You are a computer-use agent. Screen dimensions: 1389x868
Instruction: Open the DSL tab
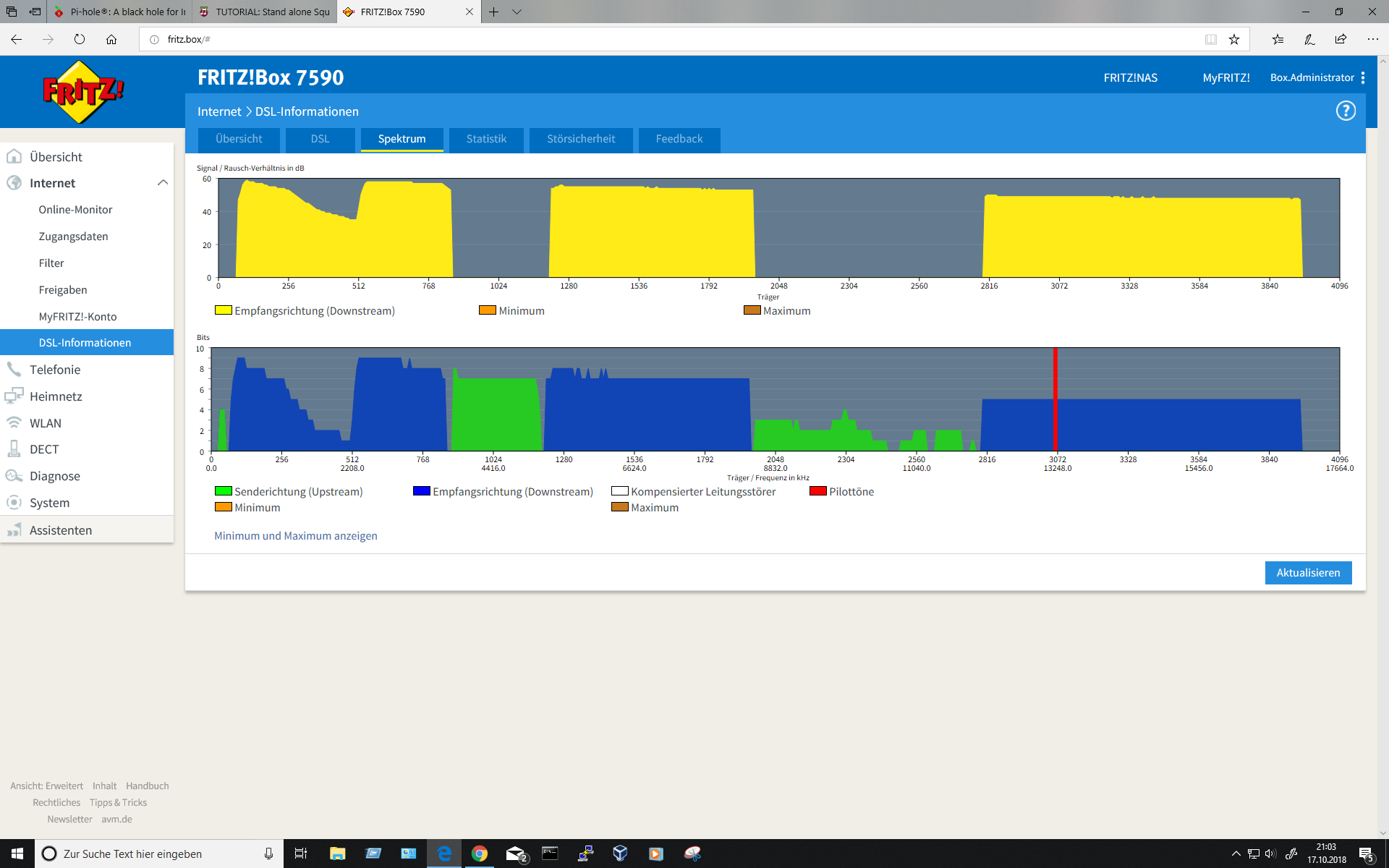(320, 139)
